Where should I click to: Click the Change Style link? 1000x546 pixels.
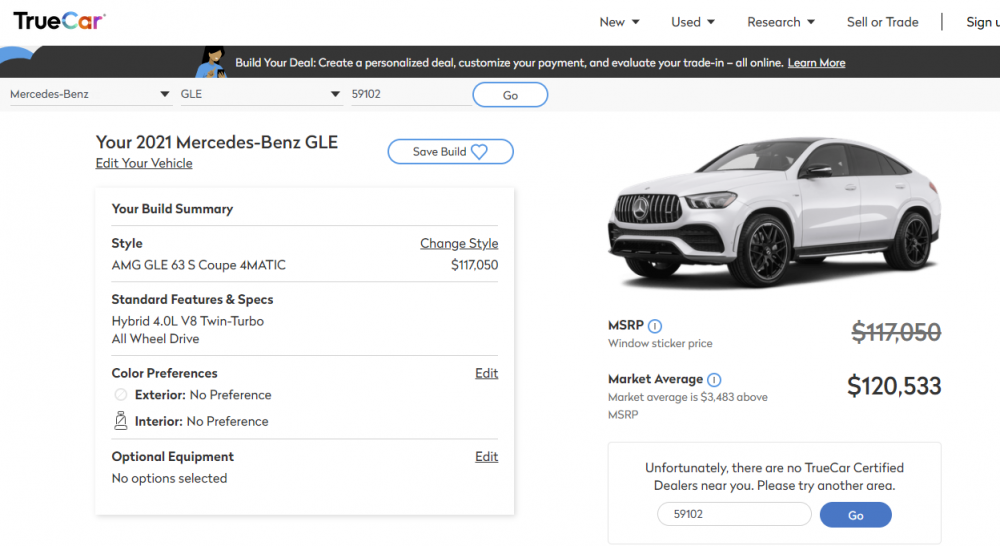click(459, 243)
